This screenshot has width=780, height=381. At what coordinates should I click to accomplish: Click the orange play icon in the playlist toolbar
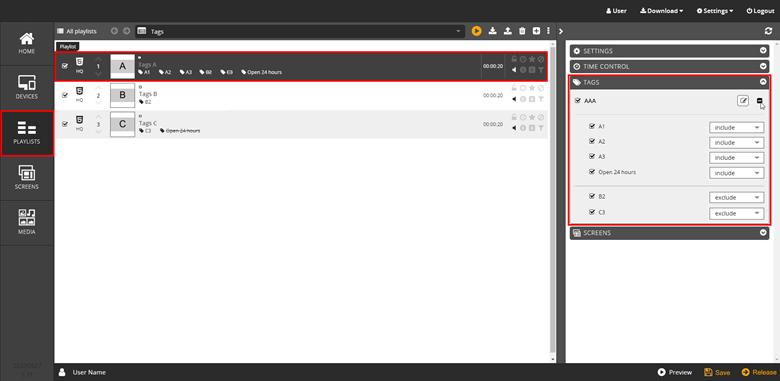[x=477, y=31]
